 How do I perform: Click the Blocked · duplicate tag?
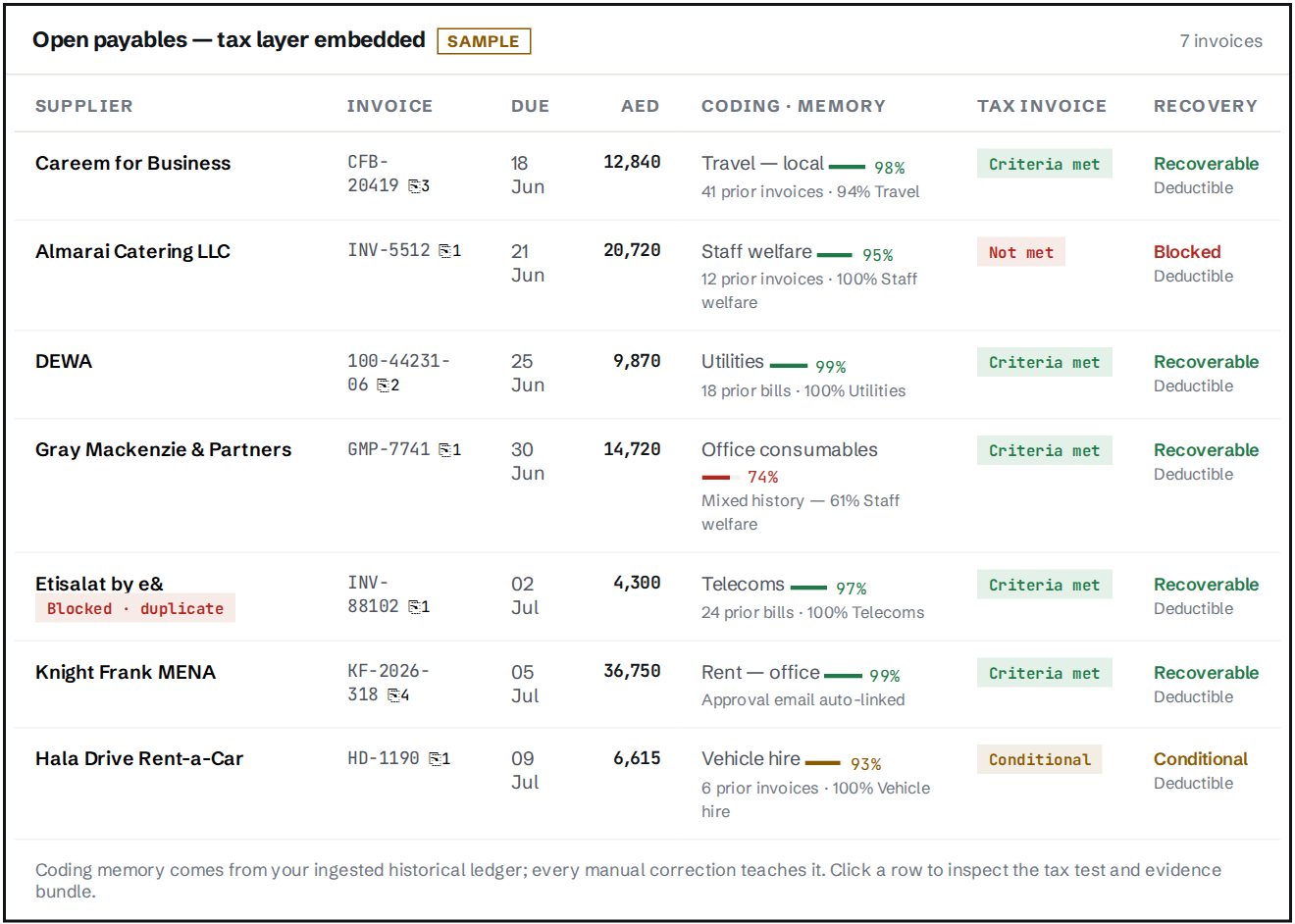tap(135, 608)
